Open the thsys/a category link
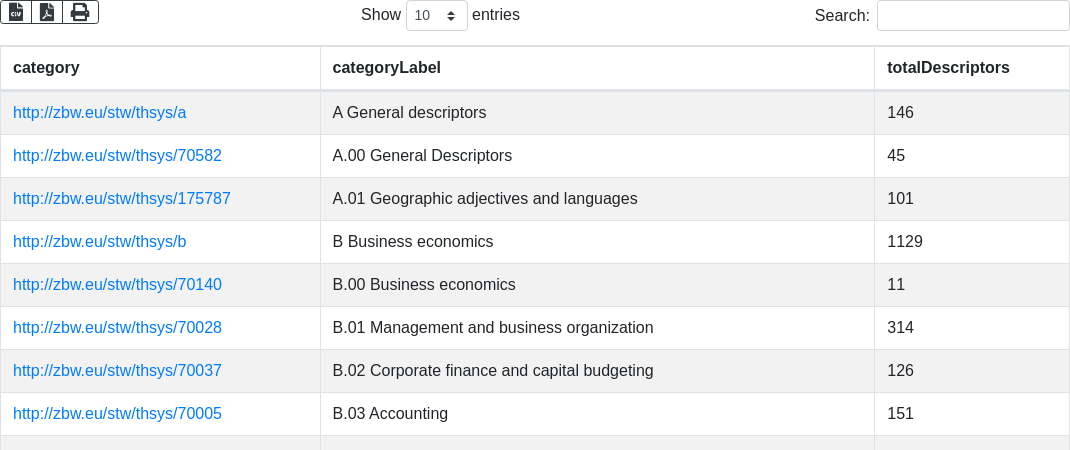This screenshot has width=1070, height=450. click(100, 113)
